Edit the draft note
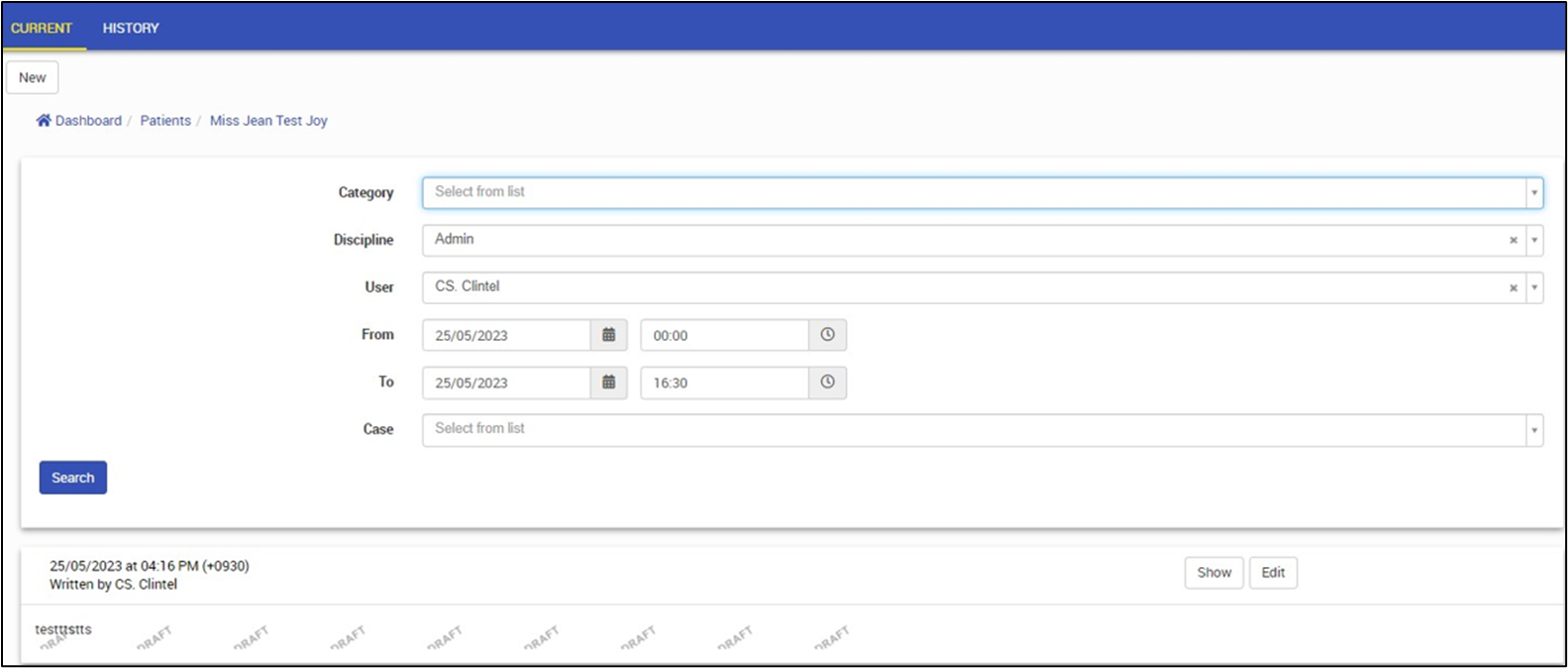1568x668 pixels. point(1273,573)
